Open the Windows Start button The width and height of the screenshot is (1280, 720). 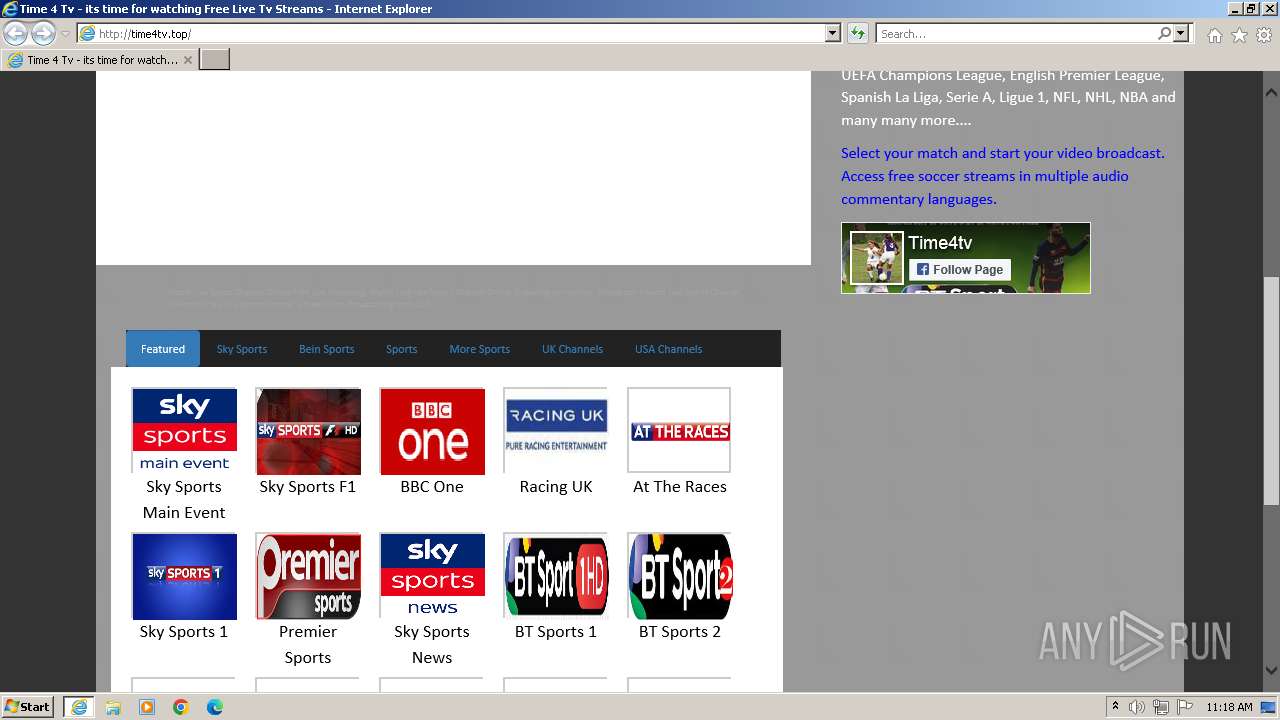28,707
